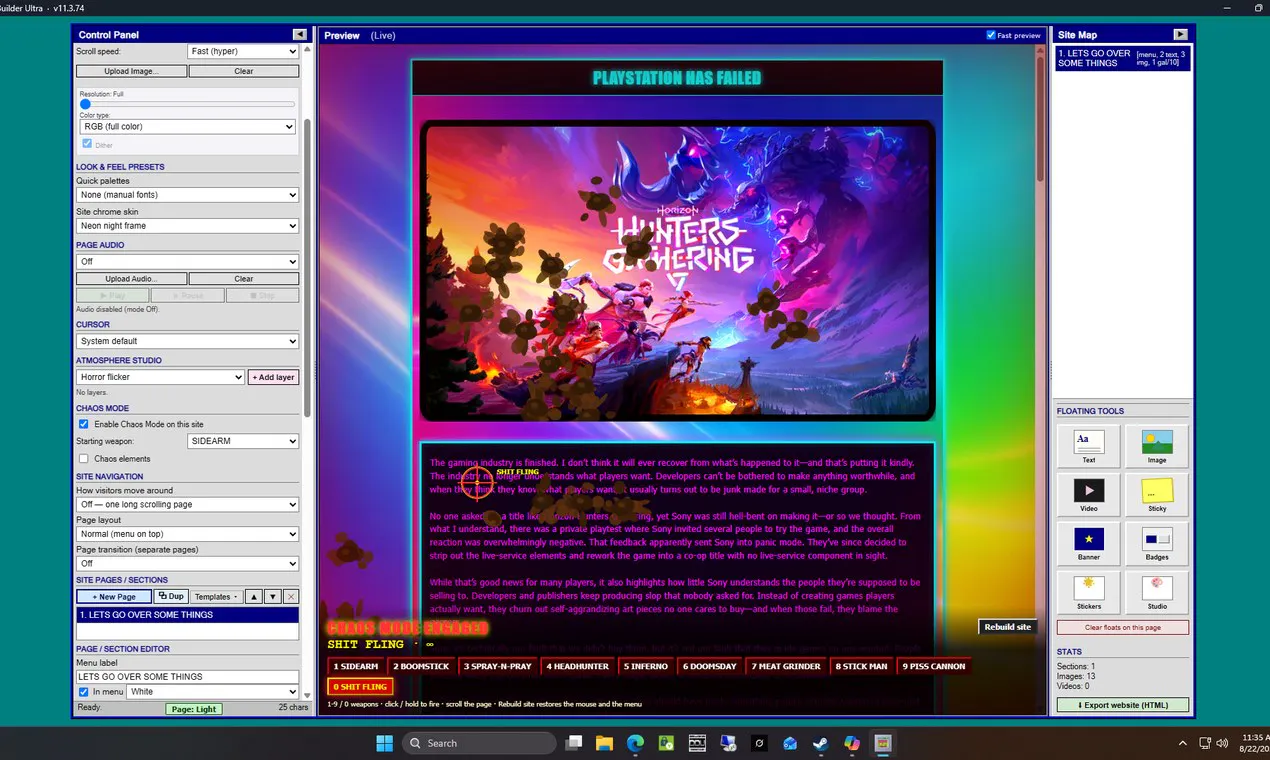
Task: Select weapon 6 DOOMSDAY
Action: tap(710, 666)
